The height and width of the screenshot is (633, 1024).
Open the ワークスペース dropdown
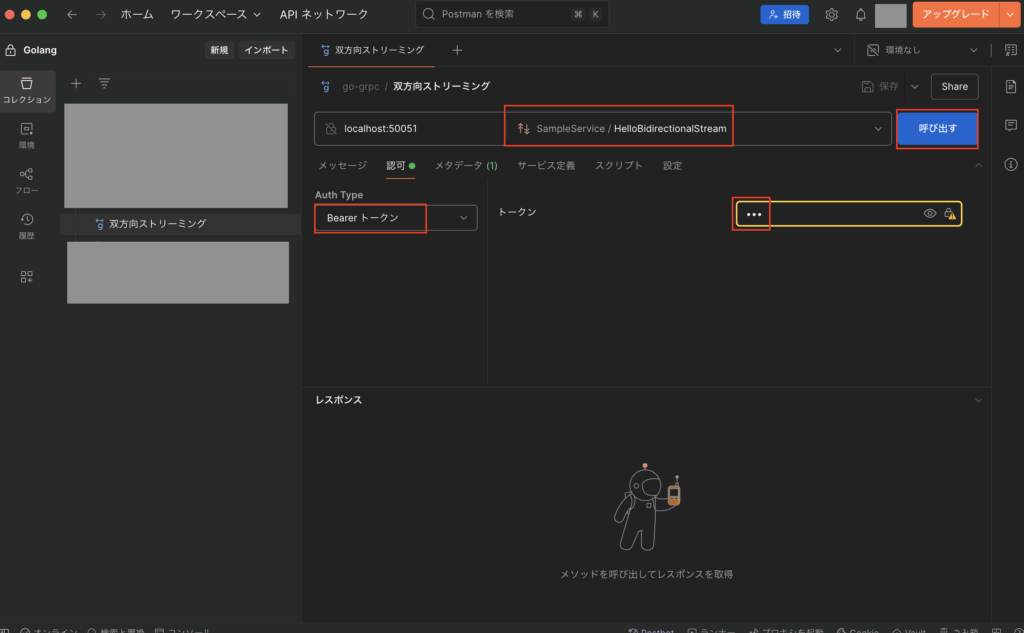click(x=216, y=14)
